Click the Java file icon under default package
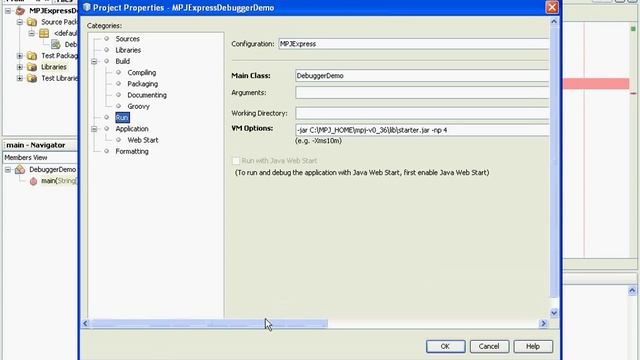The height and width of the screenshot is (360, 640). pos(56,44)
